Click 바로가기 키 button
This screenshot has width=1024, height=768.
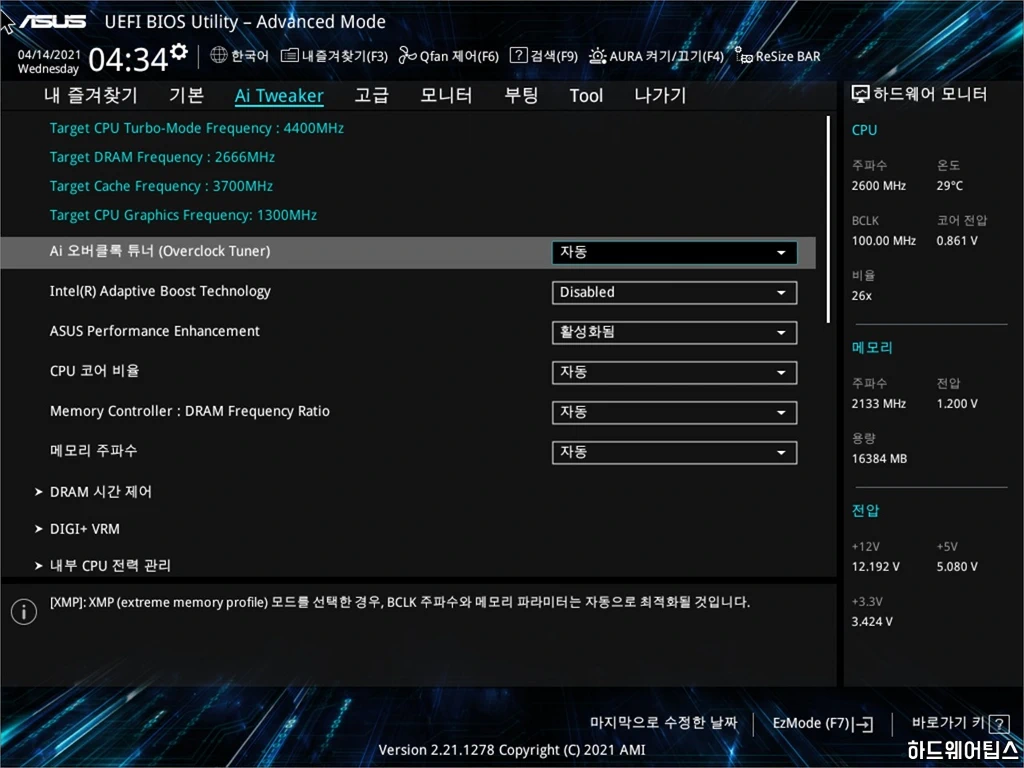[960, 724]
